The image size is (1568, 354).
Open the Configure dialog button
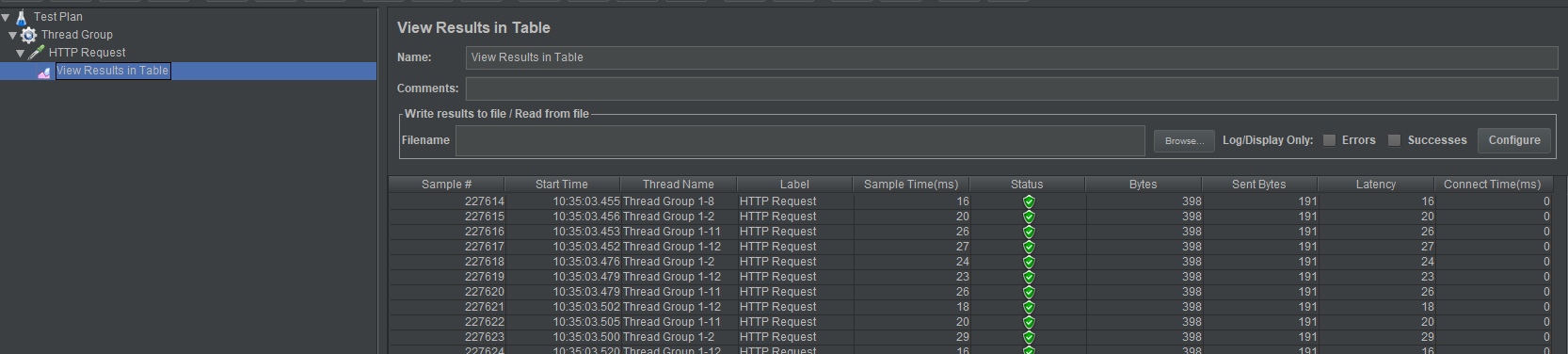click(1514, 140)
